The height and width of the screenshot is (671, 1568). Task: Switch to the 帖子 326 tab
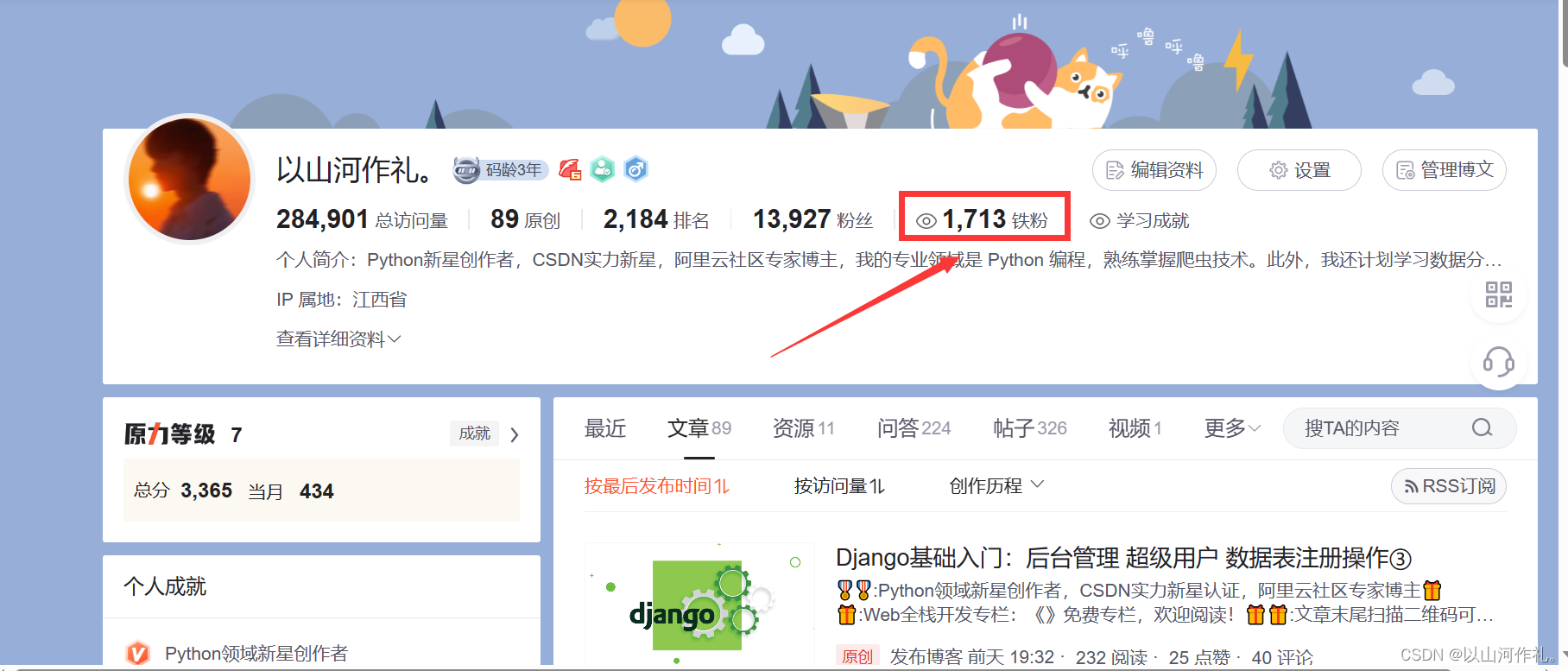tap(1030, 428)
